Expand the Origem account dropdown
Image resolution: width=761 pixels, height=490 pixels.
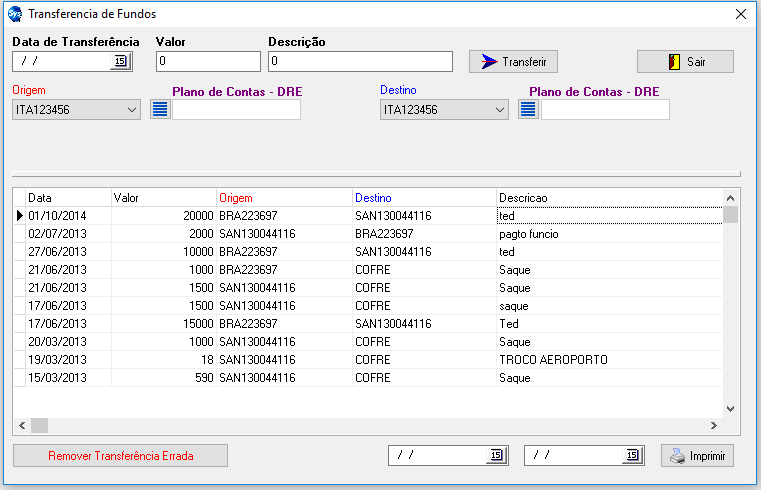point(133,110)
